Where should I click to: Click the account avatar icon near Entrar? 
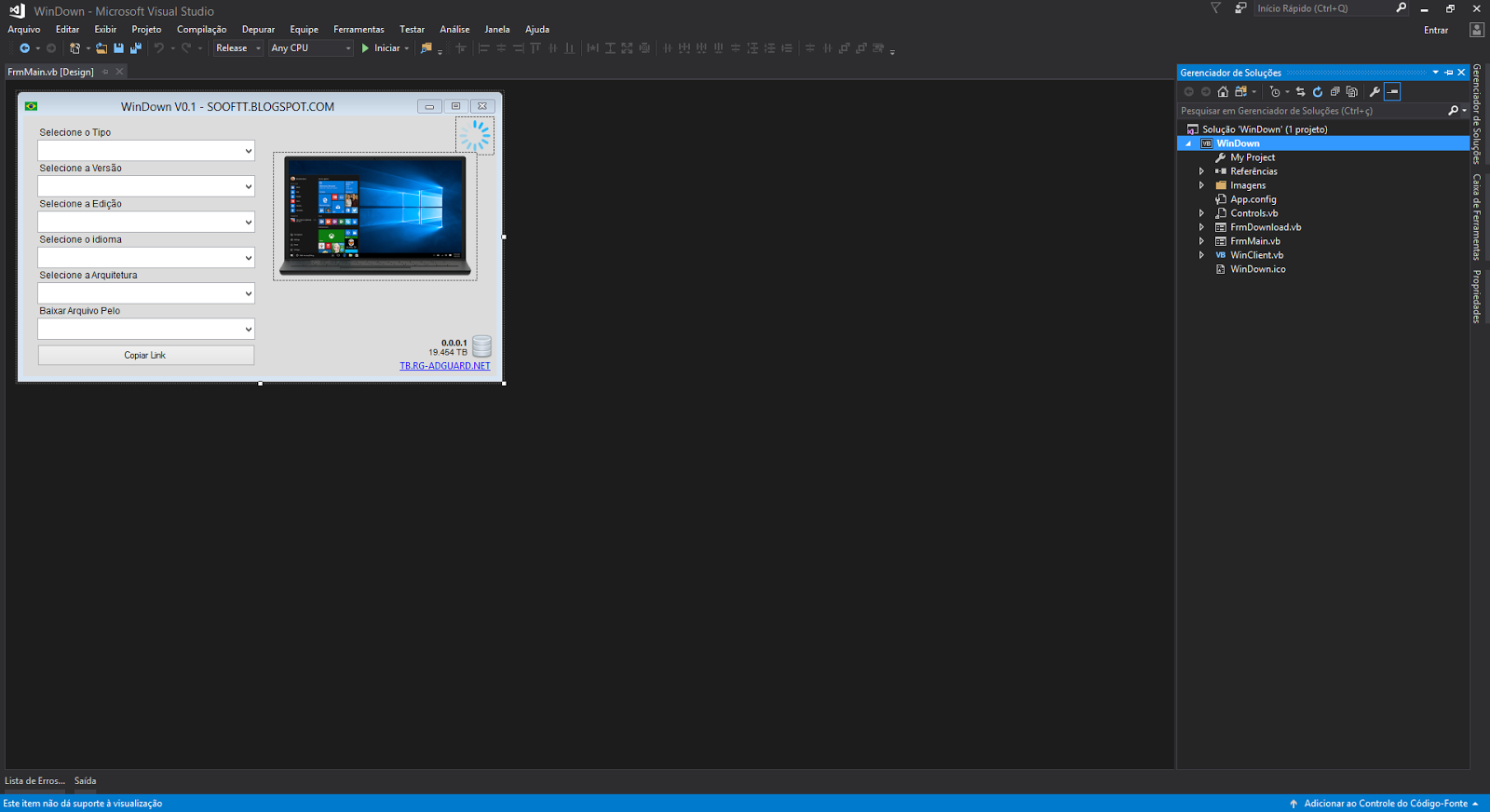click(x=1477, y=30)
